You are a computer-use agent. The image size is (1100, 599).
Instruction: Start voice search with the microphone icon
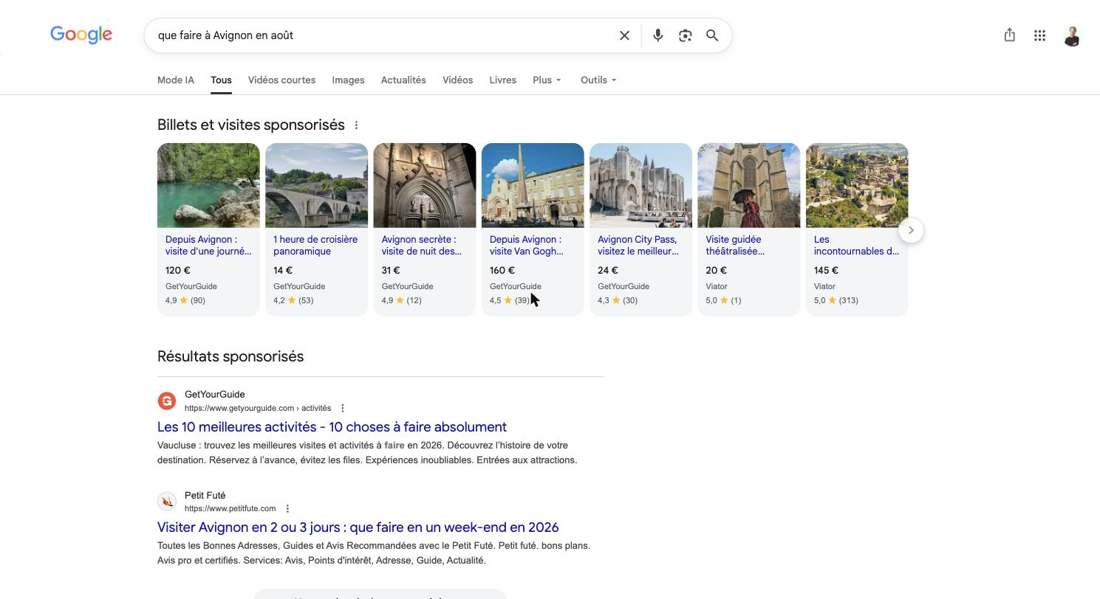tap(657, 35)
